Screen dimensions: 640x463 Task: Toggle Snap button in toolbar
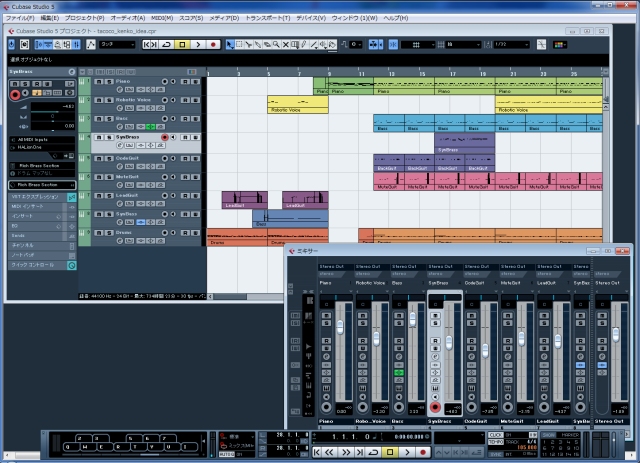tap(393, 45)
